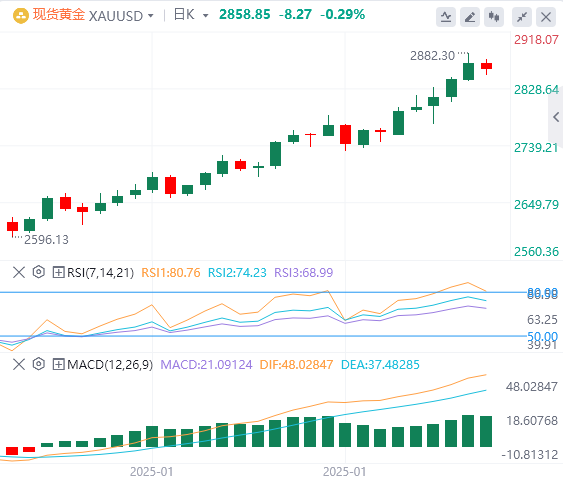Screen dimensions: 563x485
Task: Toggle RSI panel expand plus box
Action: point(58,272)
